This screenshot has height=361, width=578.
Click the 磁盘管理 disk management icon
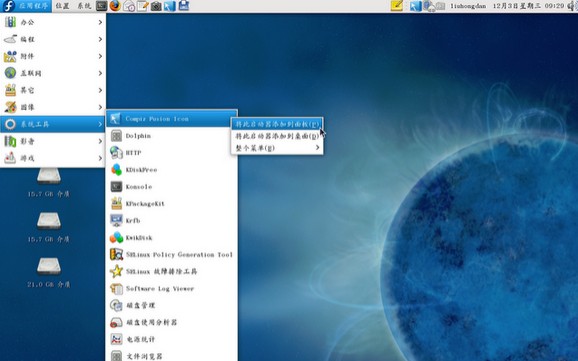[116, 305]
